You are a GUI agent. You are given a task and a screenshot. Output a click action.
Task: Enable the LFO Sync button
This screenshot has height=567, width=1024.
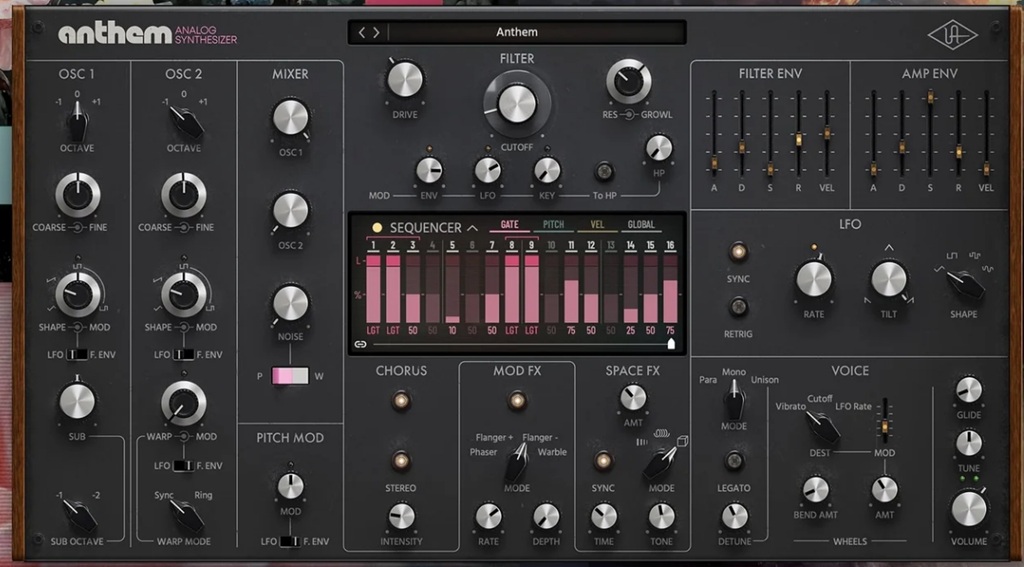click(738, 252)
